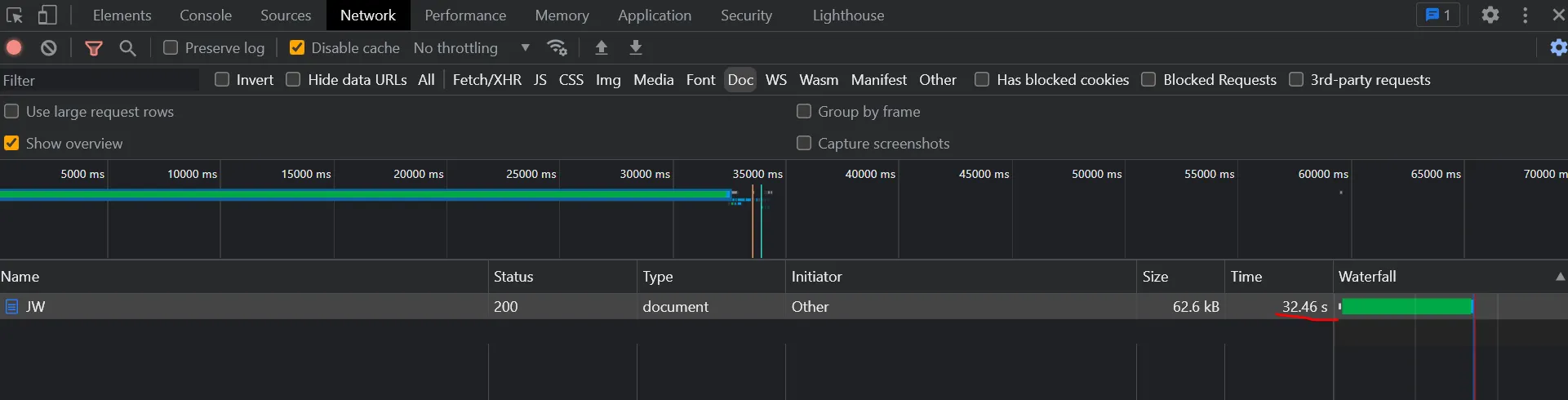Open network search magnifier

(127, 48)
